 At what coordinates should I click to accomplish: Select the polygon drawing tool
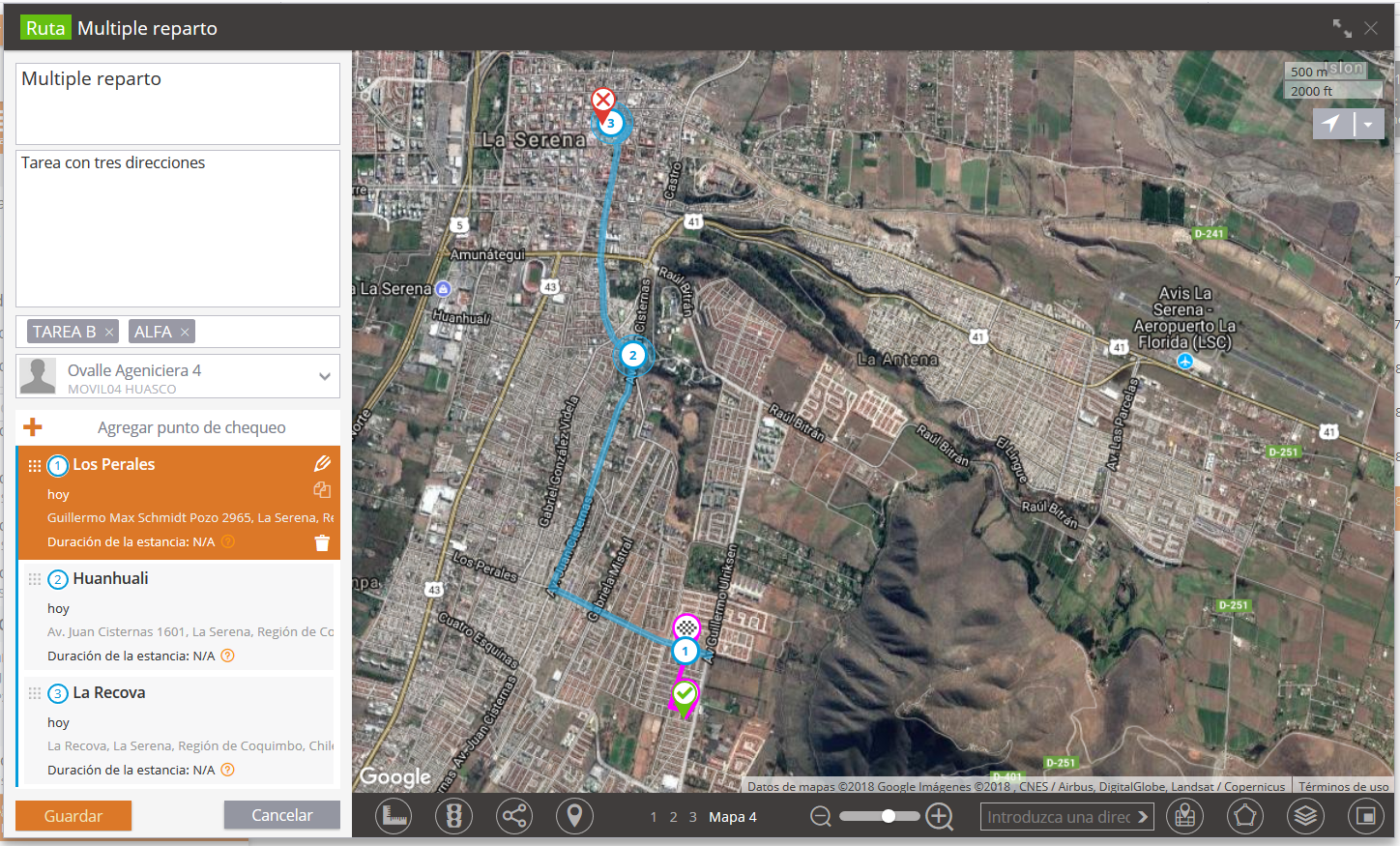click(1245, 816)
